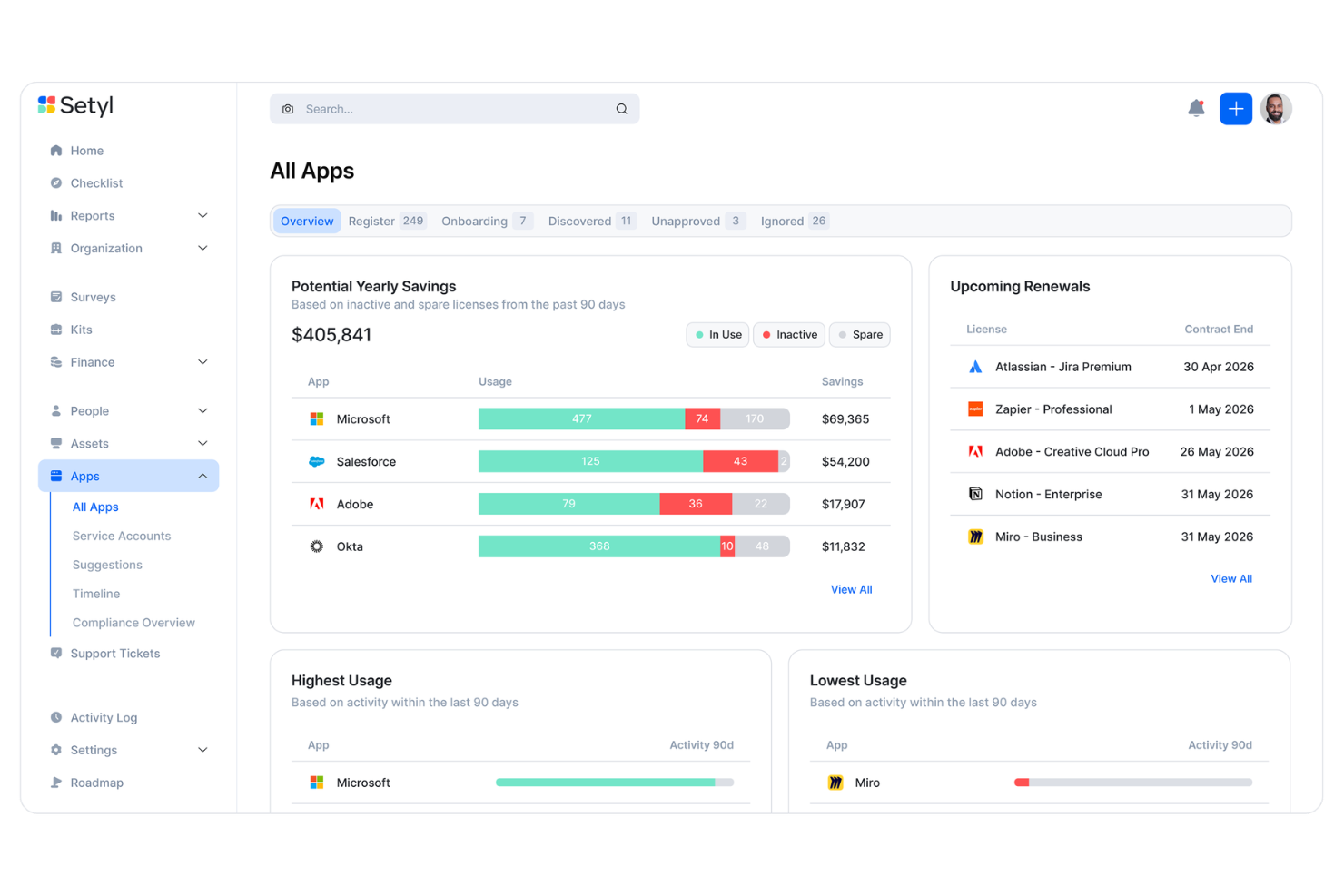This screenshot has width=1344, height=896.
Task: Click the Reports bar chart icon
Action: 56,216
